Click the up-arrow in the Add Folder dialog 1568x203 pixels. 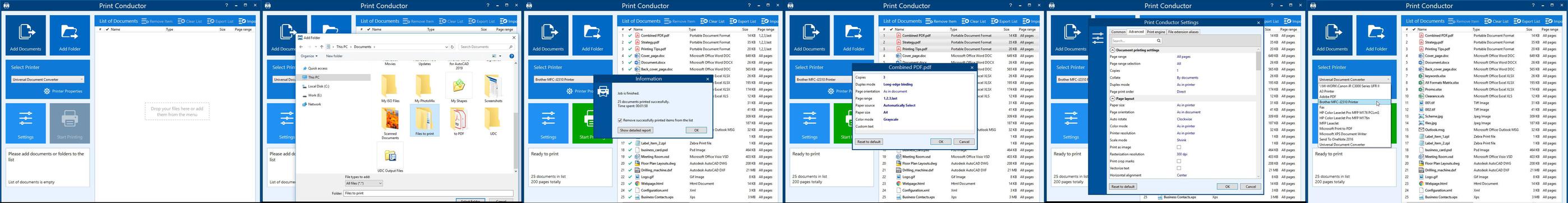[x=322, y=47]
